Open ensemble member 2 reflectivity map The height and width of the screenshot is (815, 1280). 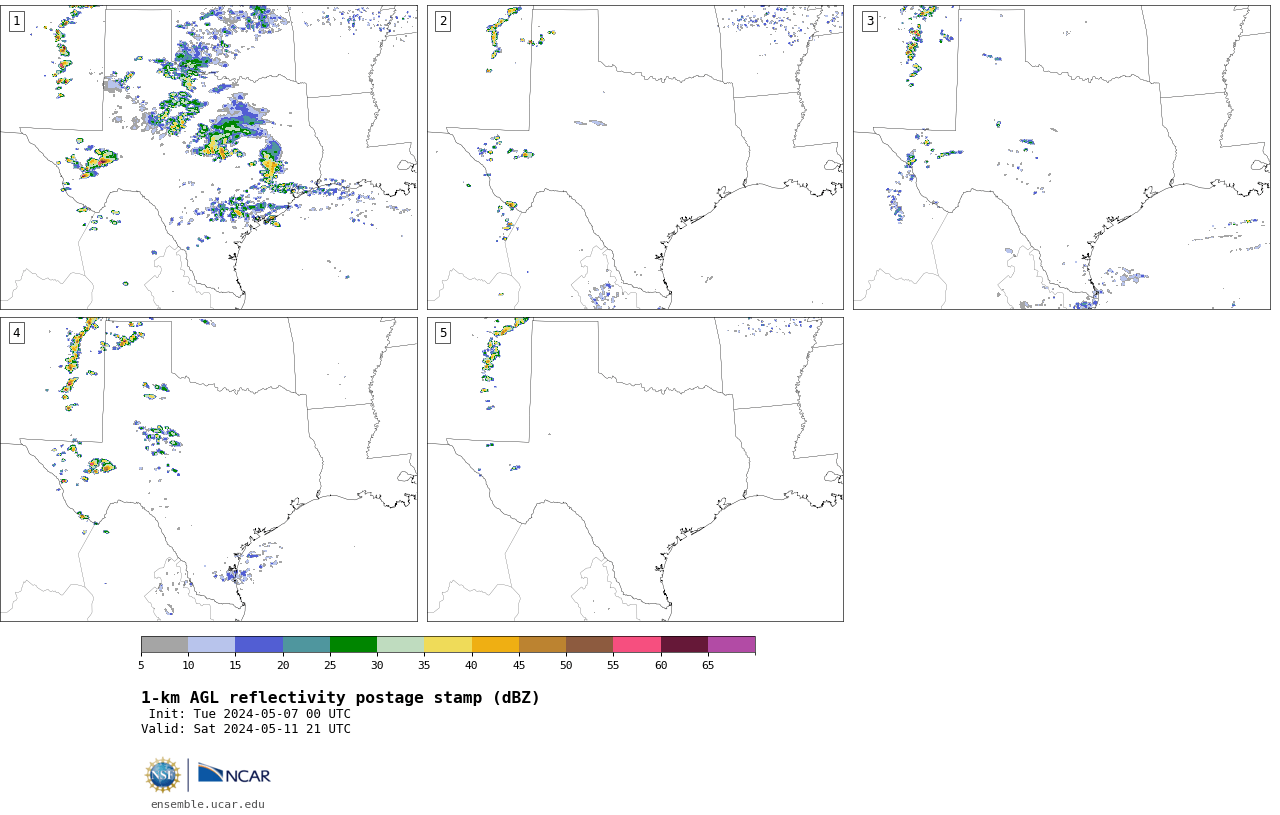(635, 157)
